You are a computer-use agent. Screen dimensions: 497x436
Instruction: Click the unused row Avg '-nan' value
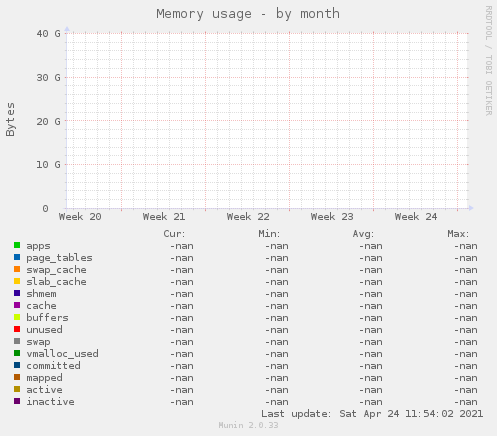[x=371, y=330]
